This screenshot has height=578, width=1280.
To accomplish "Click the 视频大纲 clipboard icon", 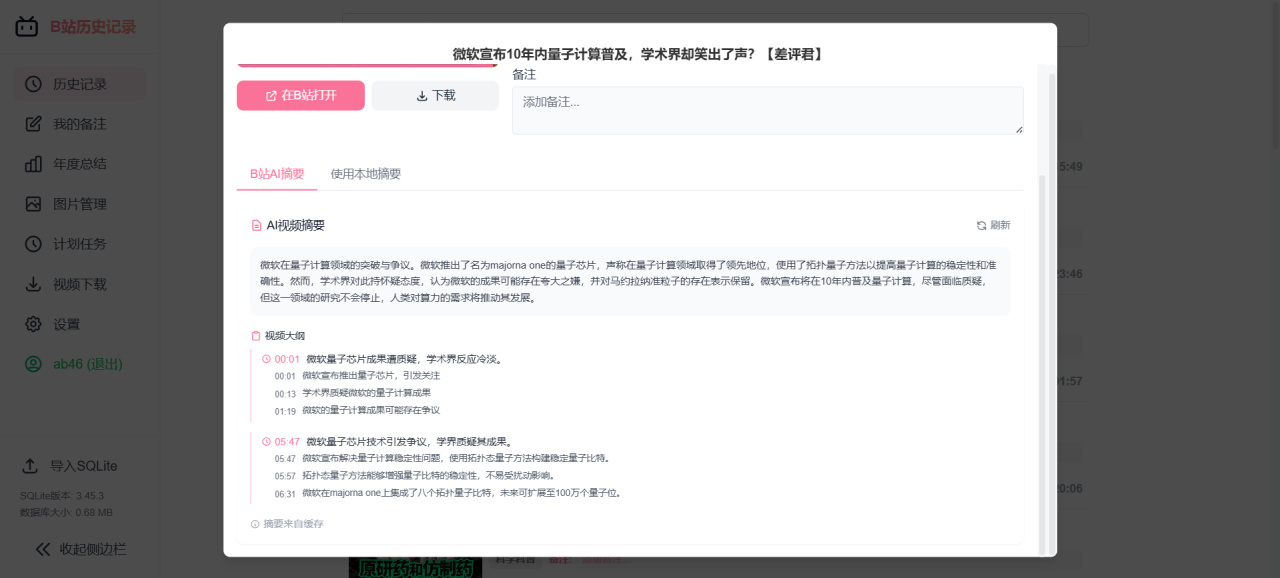I will click(256, 336).
